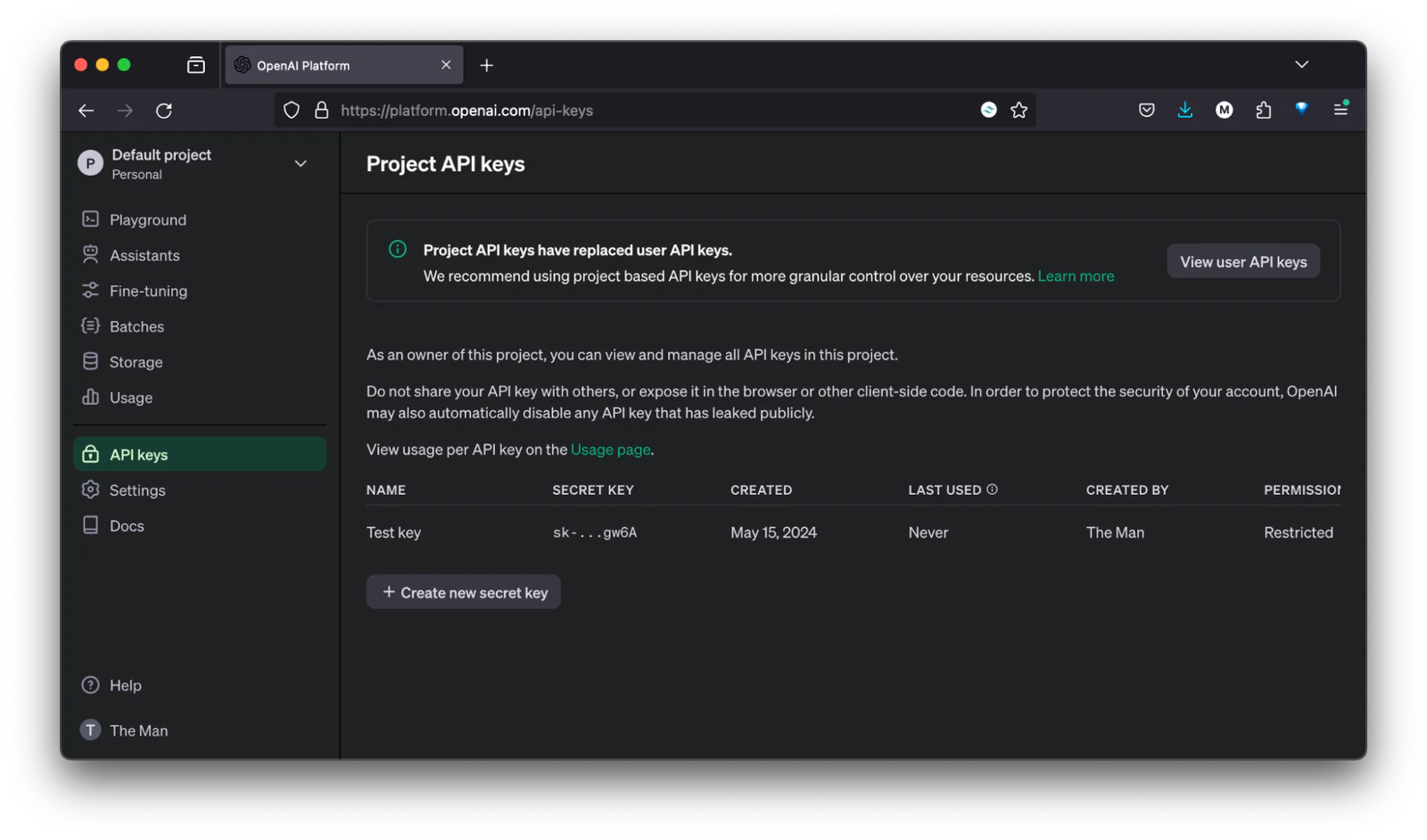Click the NAME column header
Image resolution: width=1427 pixels, height=840 pixels.
pos(386,490)
